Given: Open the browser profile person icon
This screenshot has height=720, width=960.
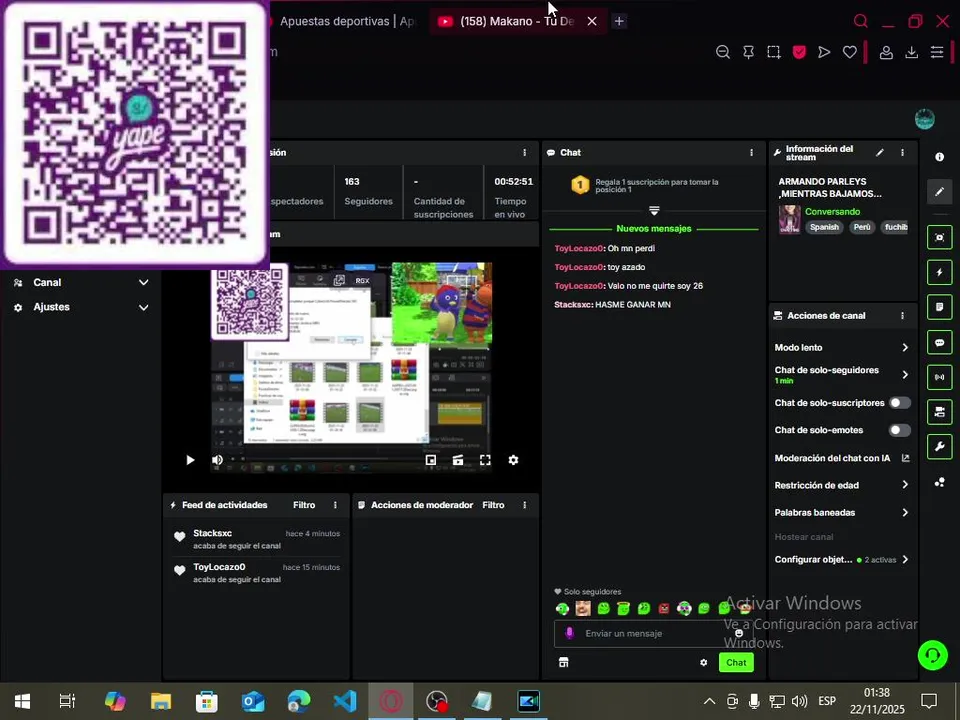Looking at the screenshot, I should pos(886,53).
